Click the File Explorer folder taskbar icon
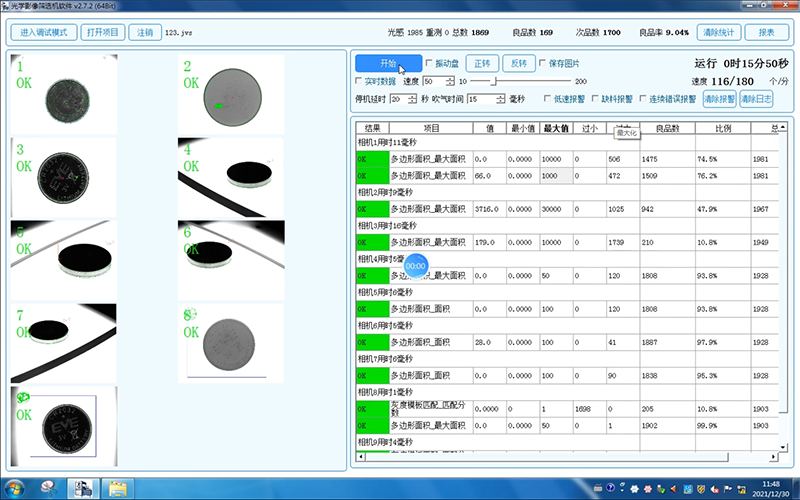The image size is (800, 500). click(119, 488)
